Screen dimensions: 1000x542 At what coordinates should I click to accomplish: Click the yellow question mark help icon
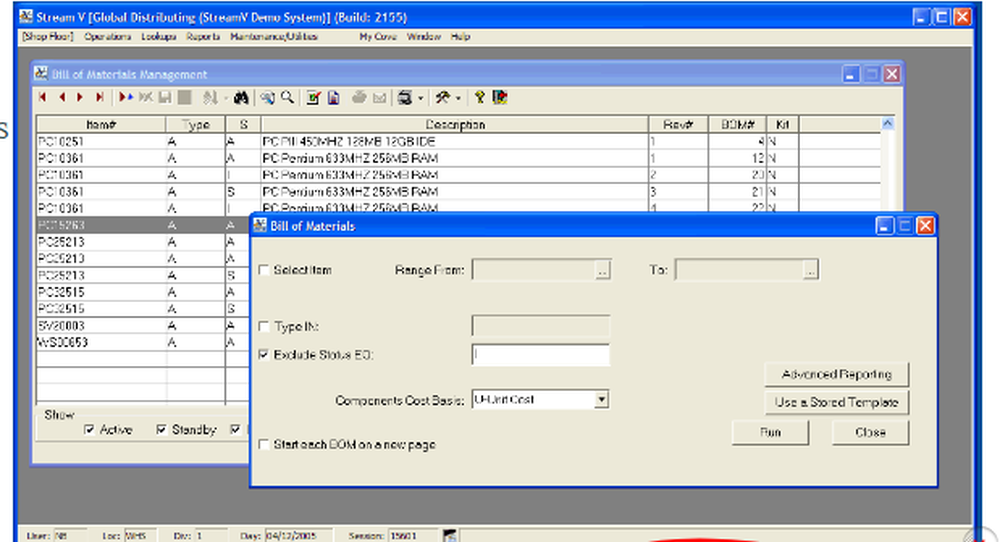pyautogui.click(x=480, y=98)
